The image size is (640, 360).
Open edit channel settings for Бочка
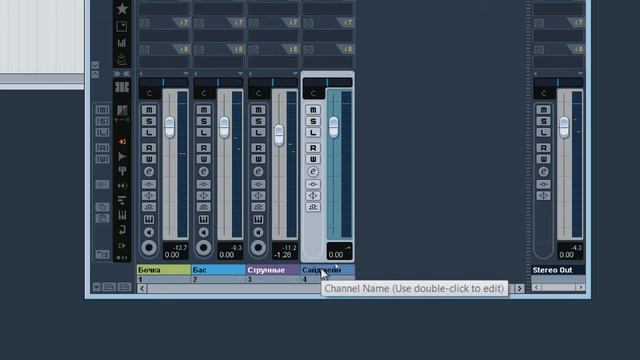(x=149, y=172)
